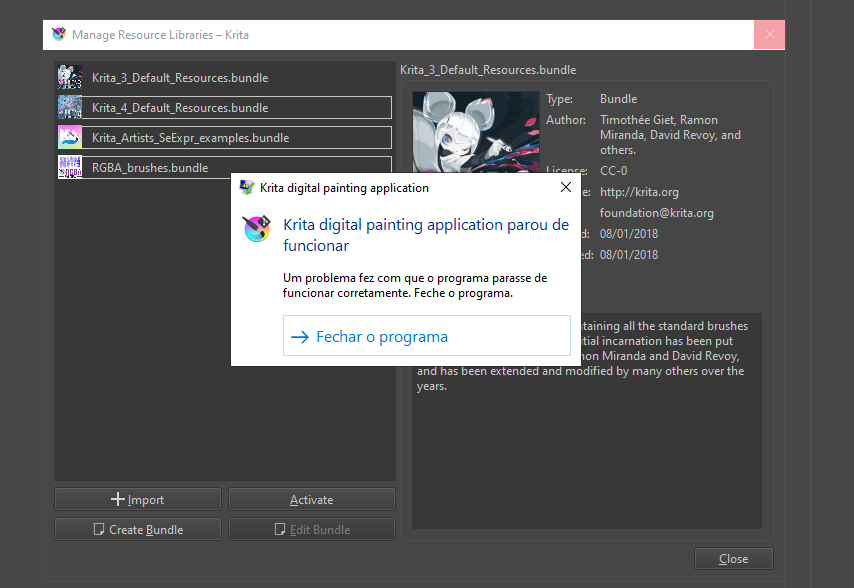
Task: Click the large Krita brush icon in crash dialog
Action: (257, 229)
